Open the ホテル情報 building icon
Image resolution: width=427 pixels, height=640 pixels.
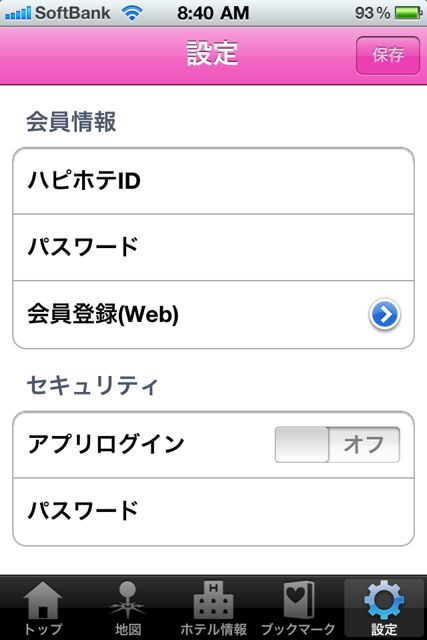213,600
